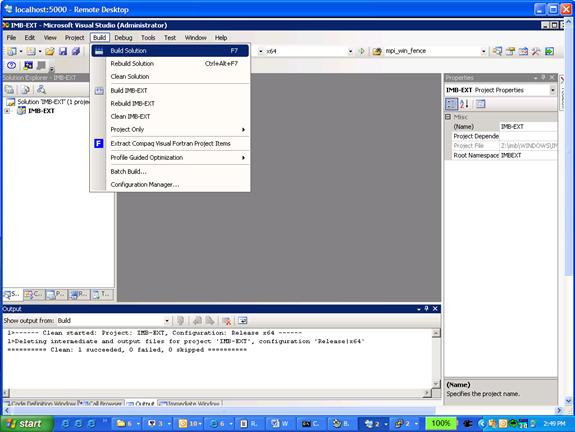Collapse the Misc category in Properties
575x432 pixels.
[448, 117]
